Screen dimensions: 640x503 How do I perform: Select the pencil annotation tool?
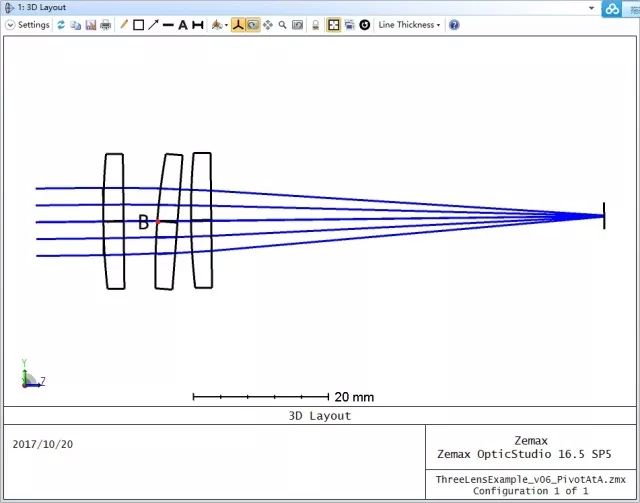coord(124,25)
